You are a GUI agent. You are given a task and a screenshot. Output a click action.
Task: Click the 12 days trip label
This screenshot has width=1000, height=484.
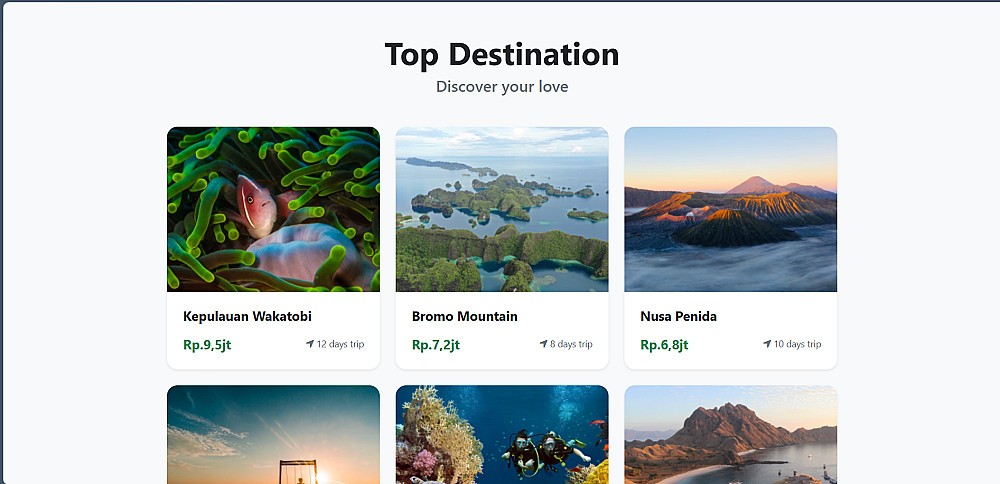(x=340, y=344)
